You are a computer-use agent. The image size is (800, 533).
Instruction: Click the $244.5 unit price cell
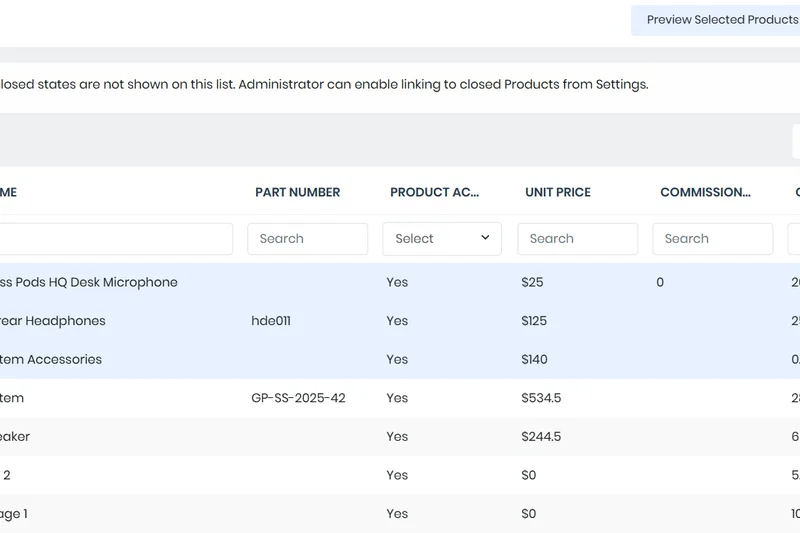(x=541, y=437)
